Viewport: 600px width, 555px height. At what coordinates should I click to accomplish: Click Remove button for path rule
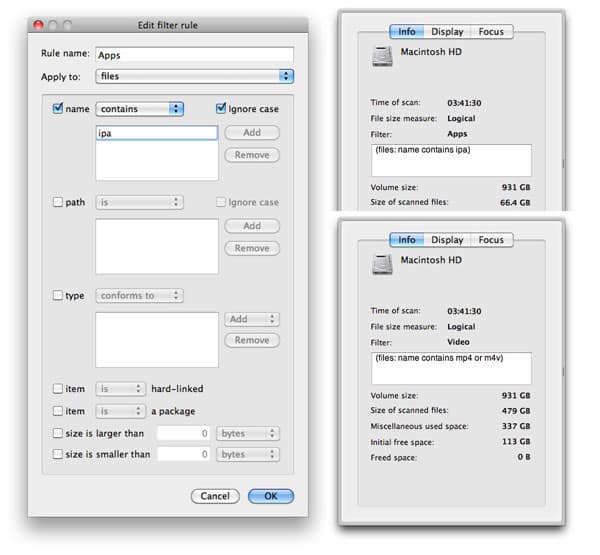coord(252,248)
